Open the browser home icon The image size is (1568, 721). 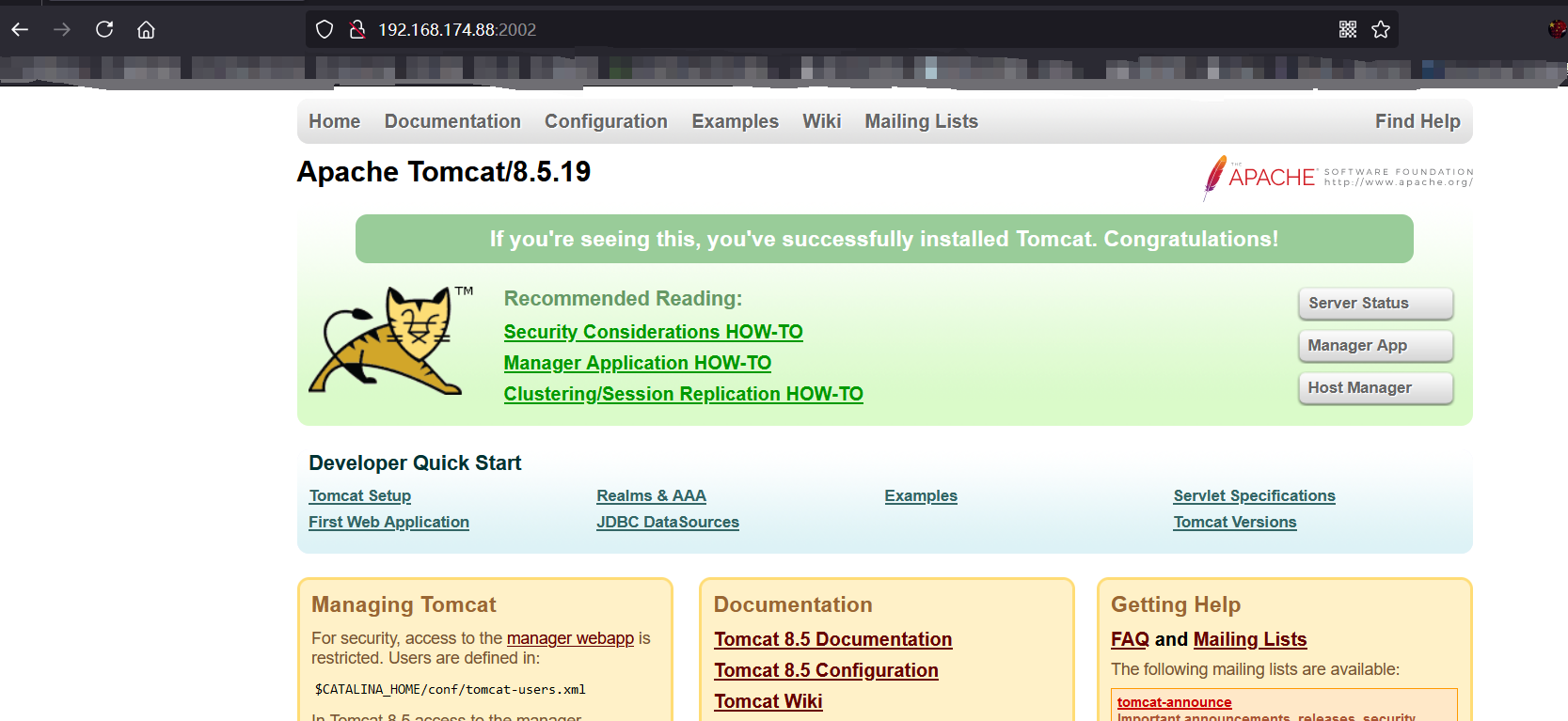(x=146, y=30)
